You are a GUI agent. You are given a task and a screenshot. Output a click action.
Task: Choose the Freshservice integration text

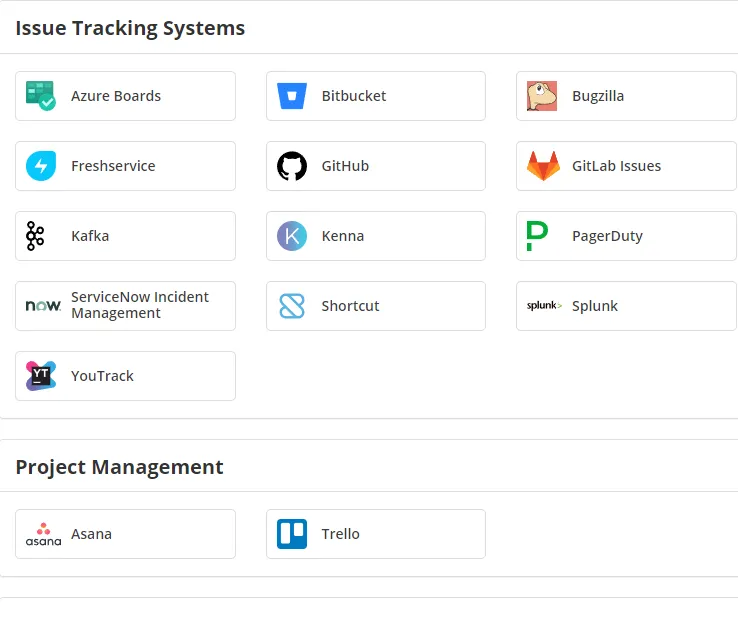pyautogui.click(x=113, y=166)
